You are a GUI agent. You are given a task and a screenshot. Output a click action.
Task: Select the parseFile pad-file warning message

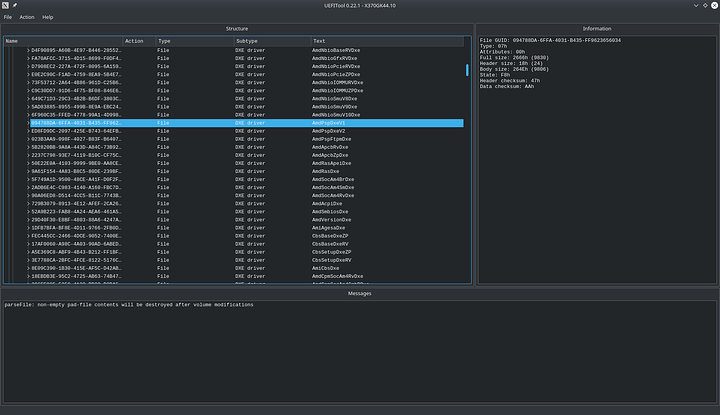click(129, 305)
